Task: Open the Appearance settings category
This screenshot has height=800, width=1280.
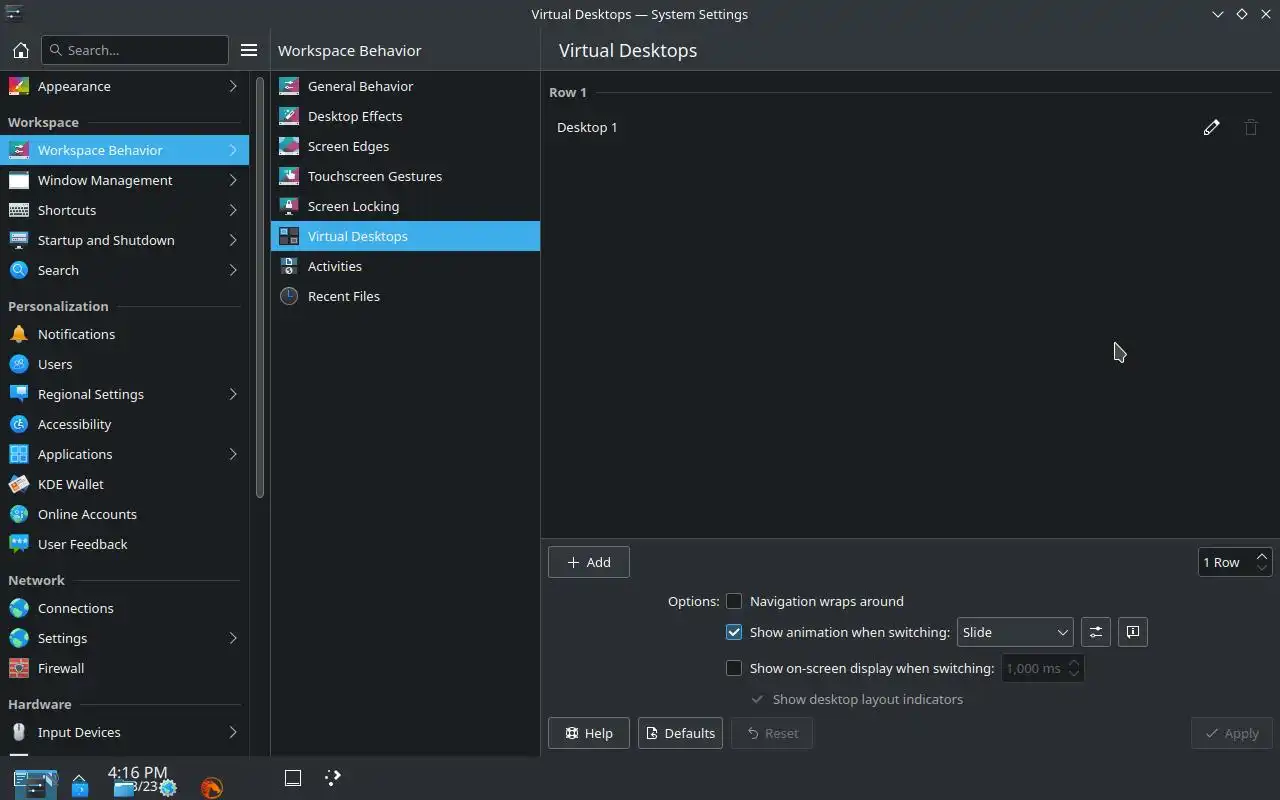Action: pos(124,86)
